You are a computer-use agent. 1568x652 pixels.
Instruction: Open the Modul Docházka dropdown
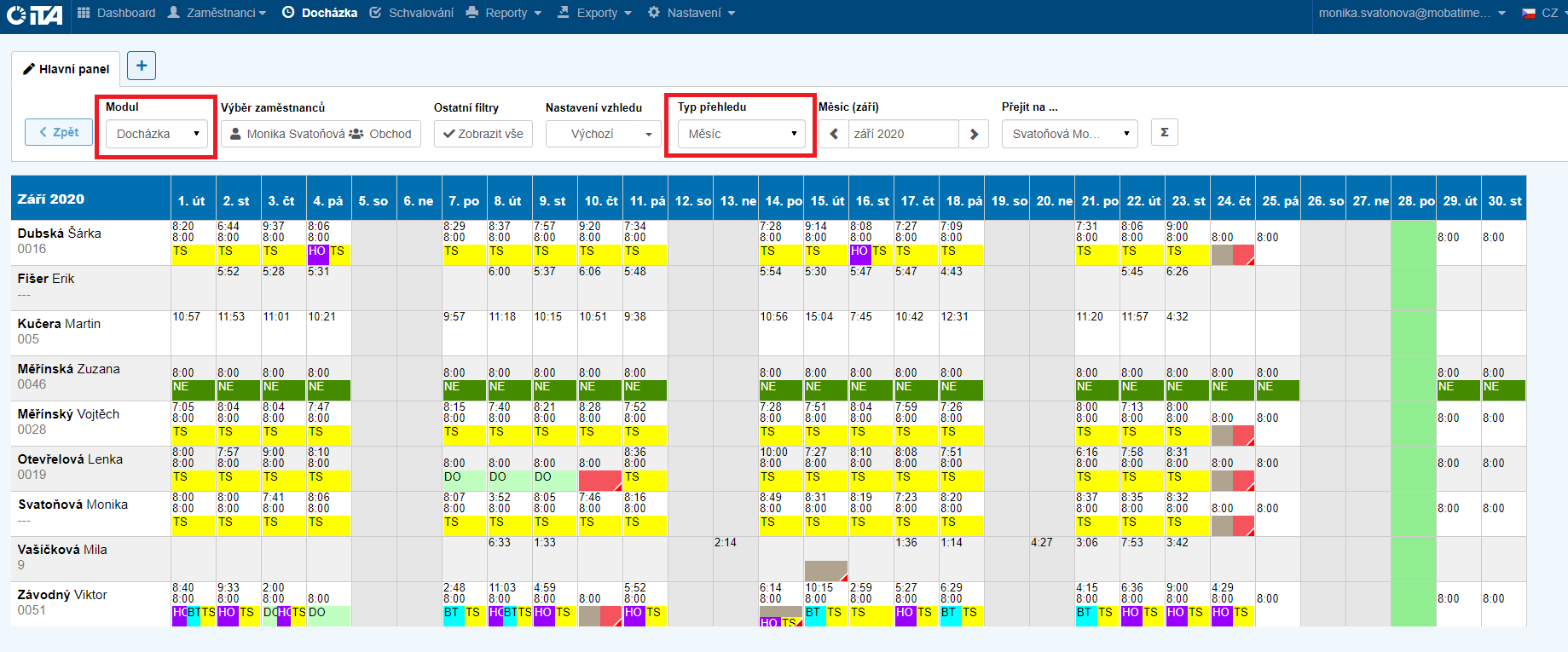(157, 134)
